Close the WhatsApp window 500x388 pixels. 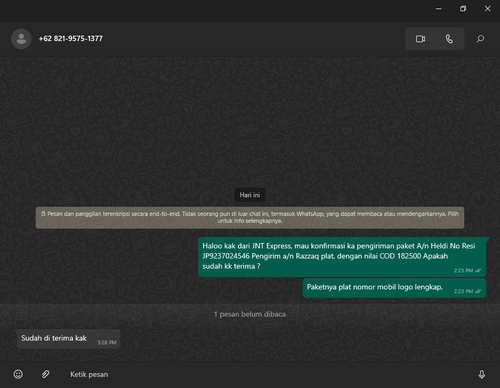coord(487,9)
